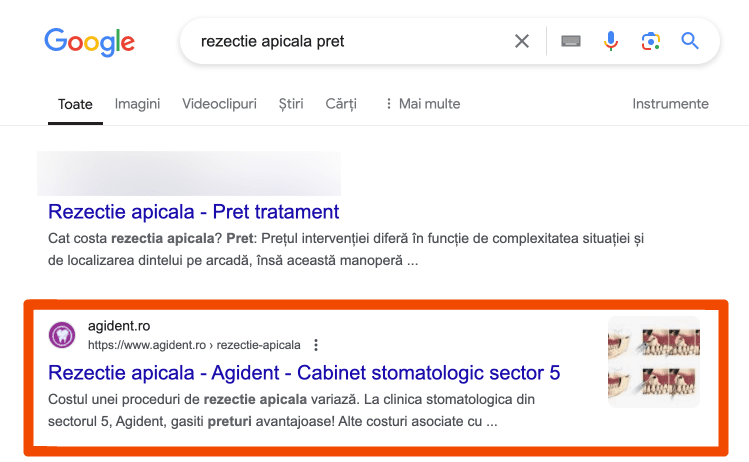This screenshot has height=462, width=749.
Task: Open the Cărți tab
Action: coord(341,104)
